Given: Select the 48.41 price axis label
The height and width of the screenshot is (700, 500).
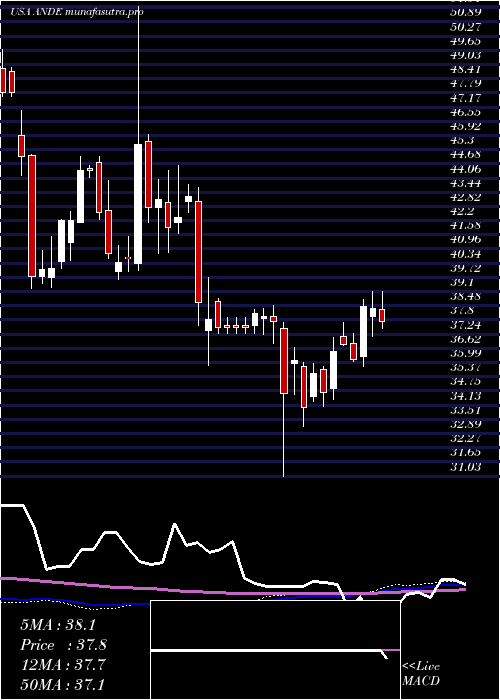Looking at the screenshot, I should click(x=465, y=69).
